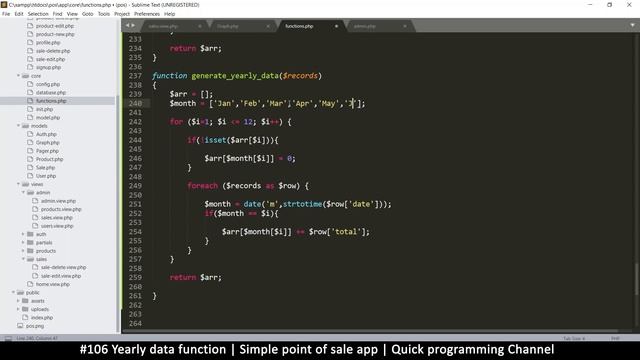This screenshot has height=360, width=640.
Task: Open the Edit menu
Action: (x=19, y=14)
